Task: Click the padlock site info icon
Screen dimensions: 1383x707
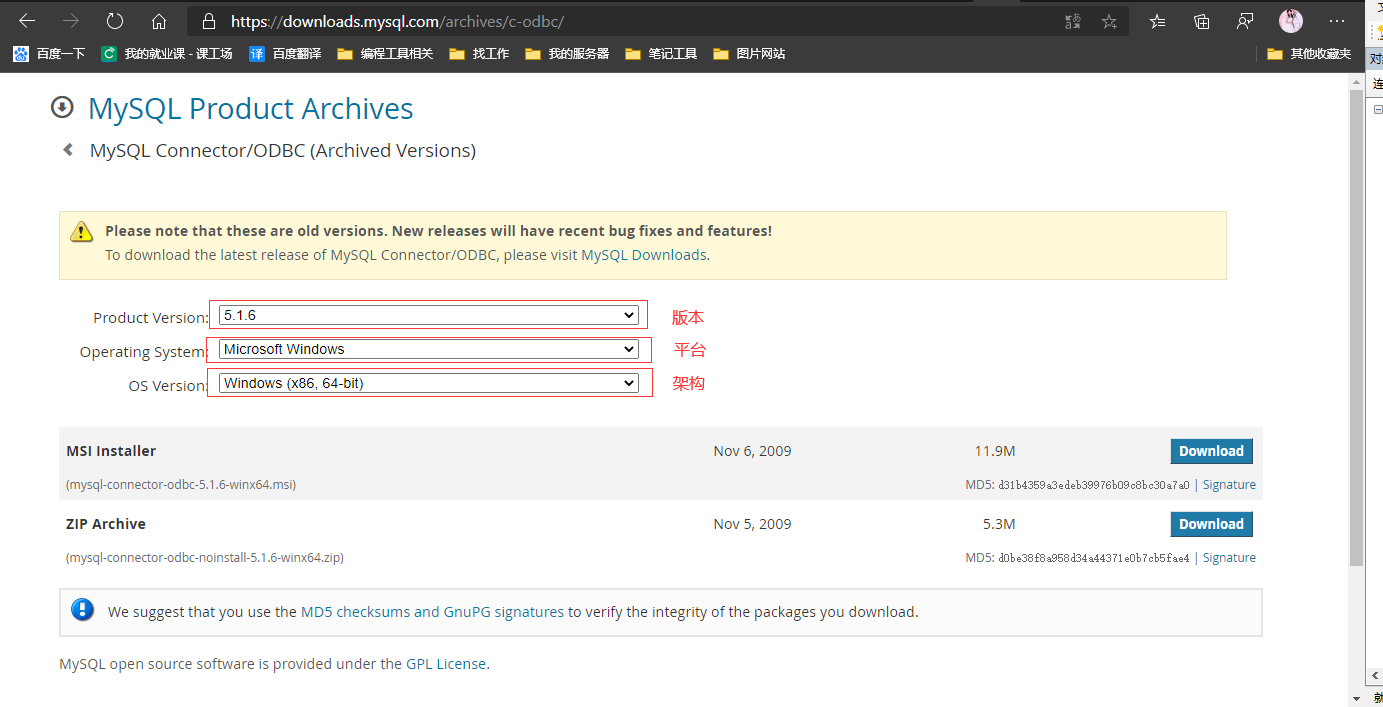Action: coord(209,21)
